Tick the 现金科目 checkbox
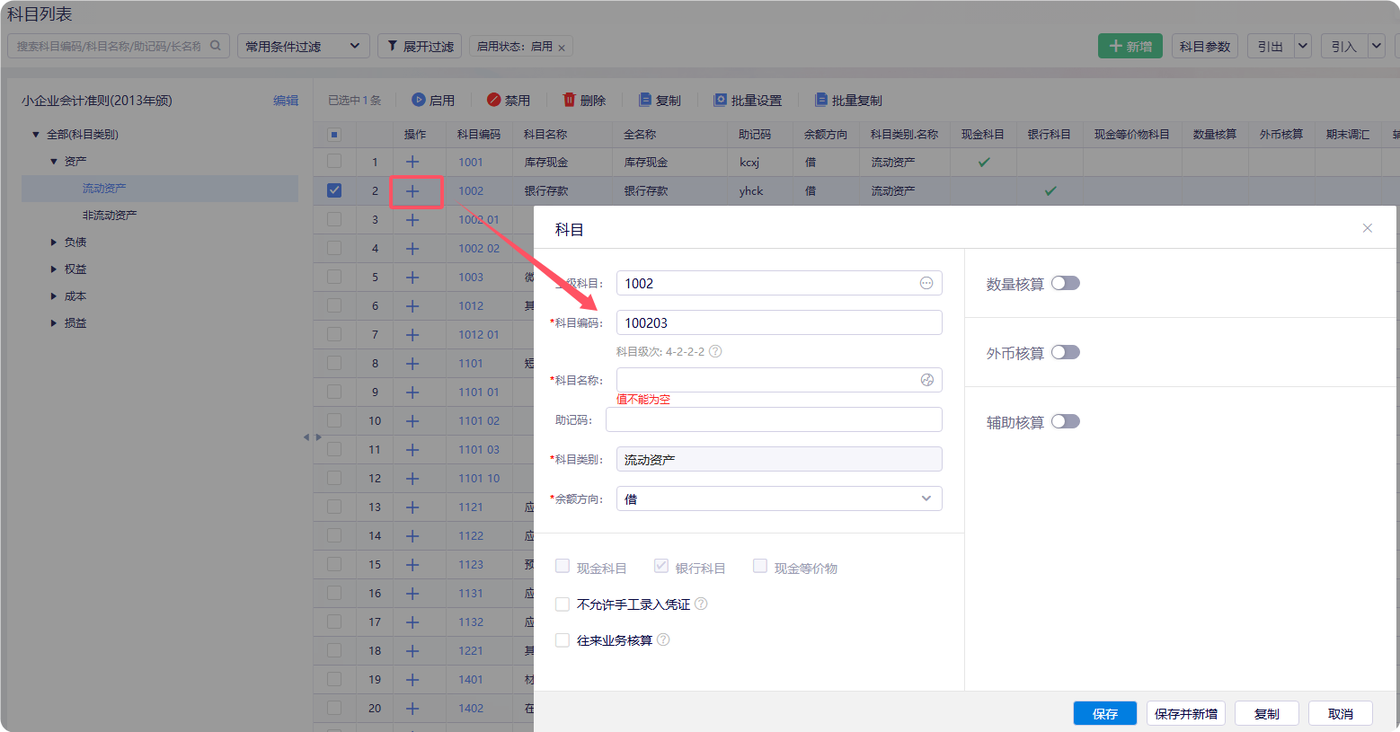The height and width of the screenshot is (732, 1400). 562,567
